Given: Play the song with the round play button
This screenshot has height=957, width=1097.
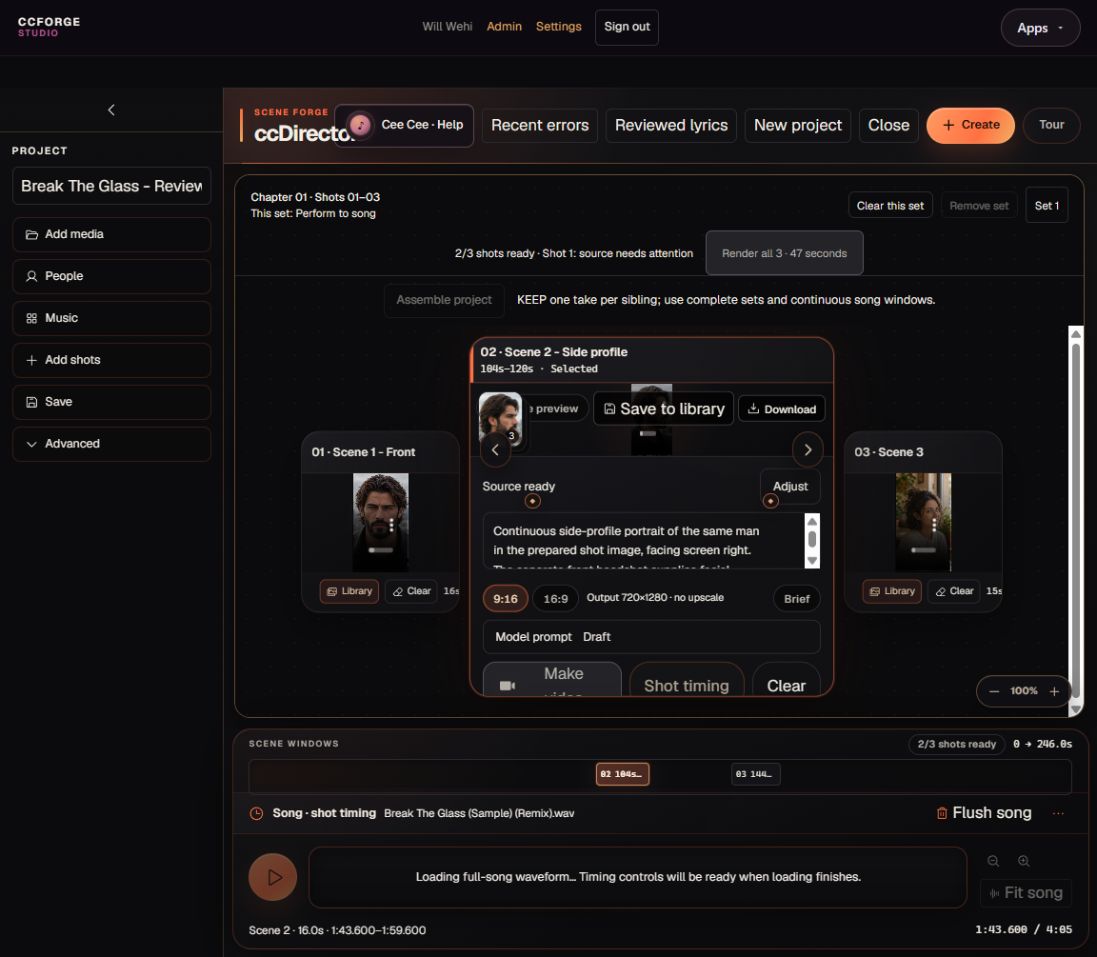Looking at the screenshot, I should coord(273,877).
